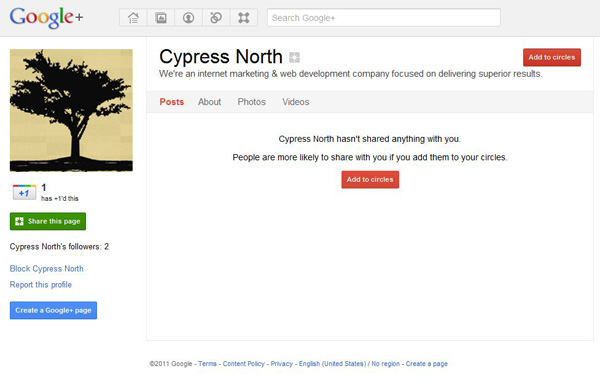Open the Games icon in the top bar
The height and width of the screenshot is (382, 600).
(244, 18)
